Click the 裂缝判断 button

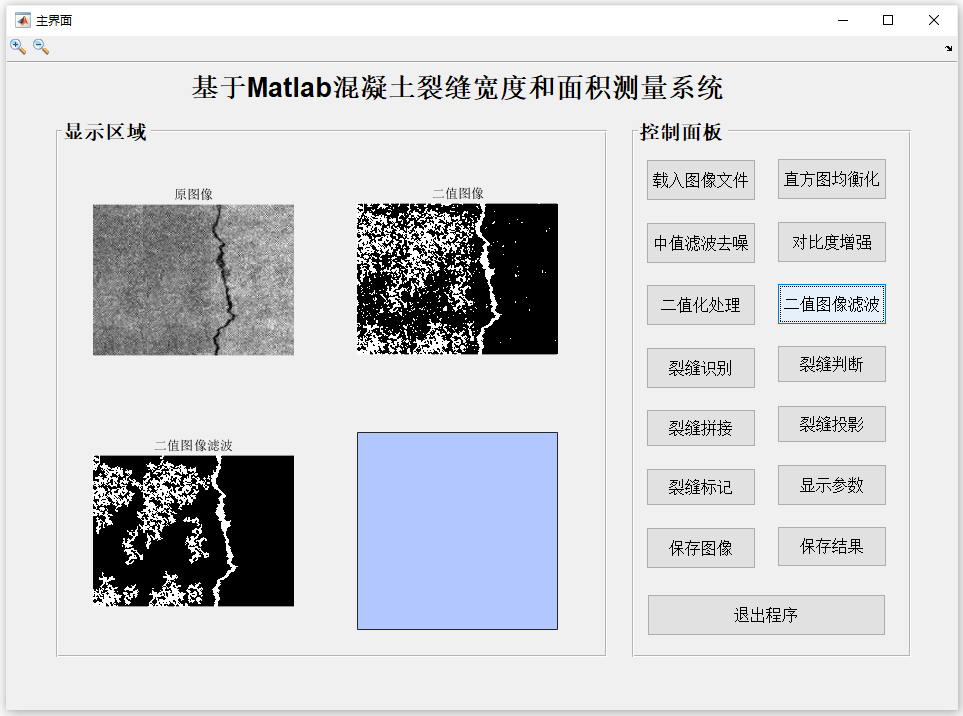(832, 364)
